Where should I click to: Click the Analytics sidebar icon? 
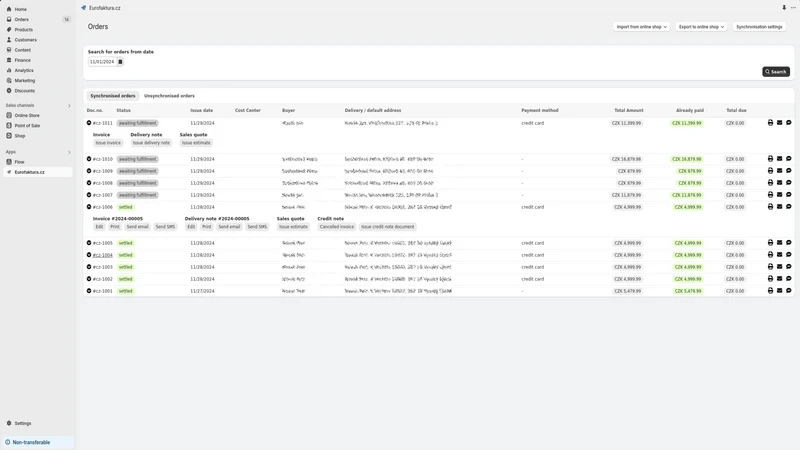pos(9,70)
